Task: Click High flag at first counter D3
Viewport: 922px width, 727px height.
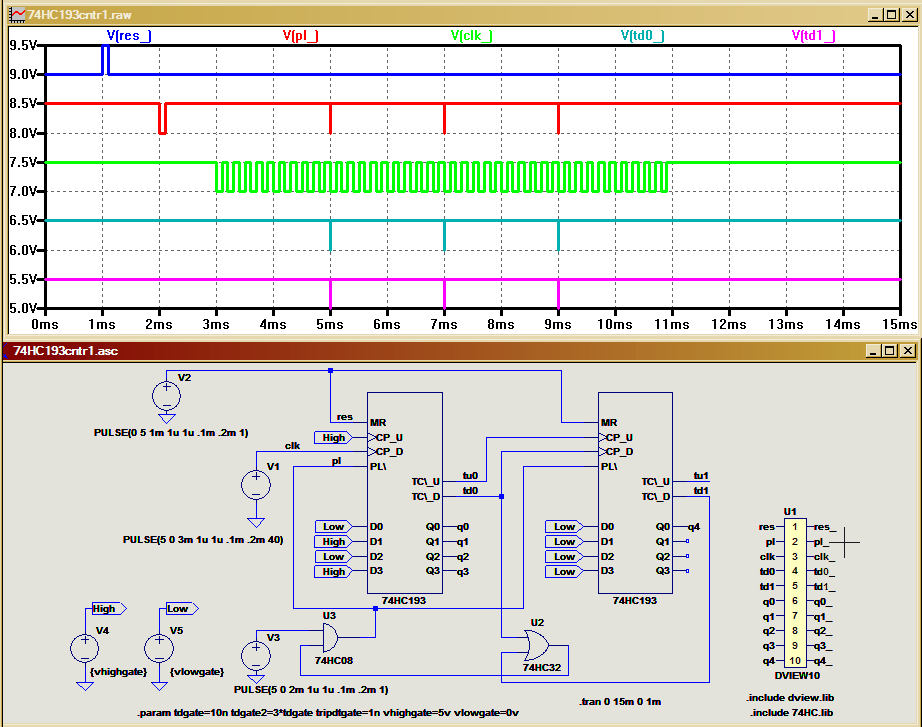Action: point(333,571)
